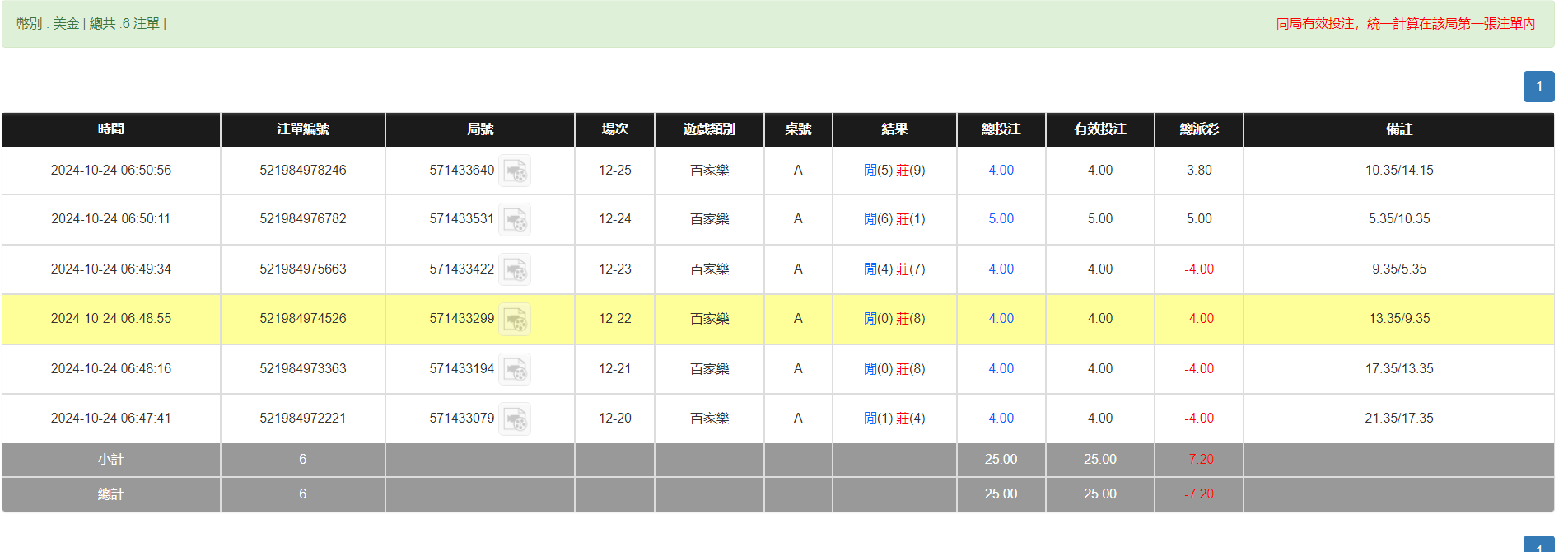Click total bet 4.00 link for order 521984972221

(1001, 419)
